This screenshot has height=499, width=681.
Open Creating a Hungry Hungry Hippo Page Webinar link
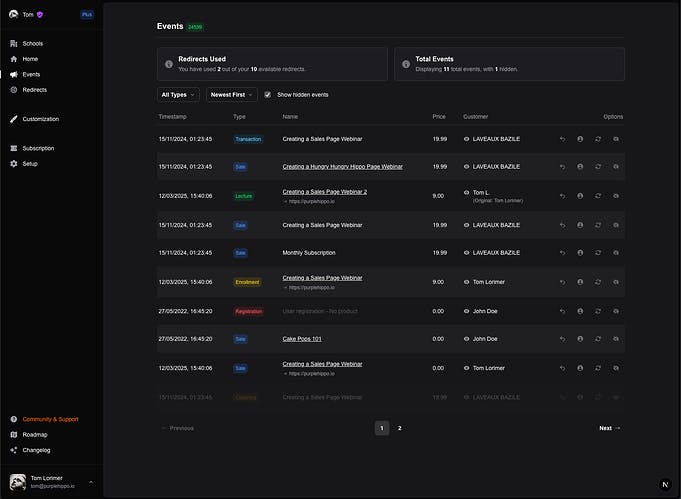pos(343,167)
